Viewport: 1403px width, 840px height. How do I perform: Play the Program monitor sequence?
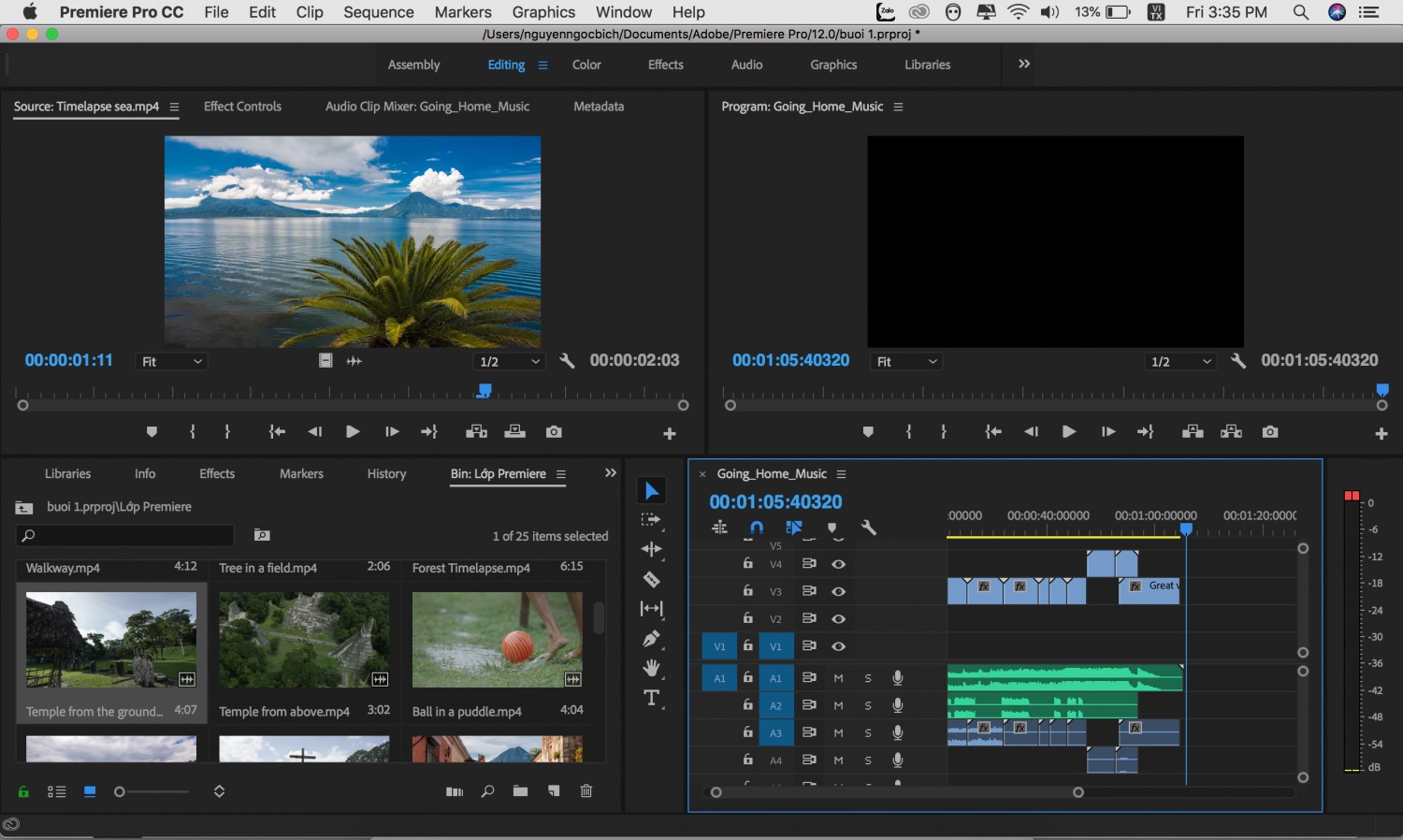tap(1068, 431)
